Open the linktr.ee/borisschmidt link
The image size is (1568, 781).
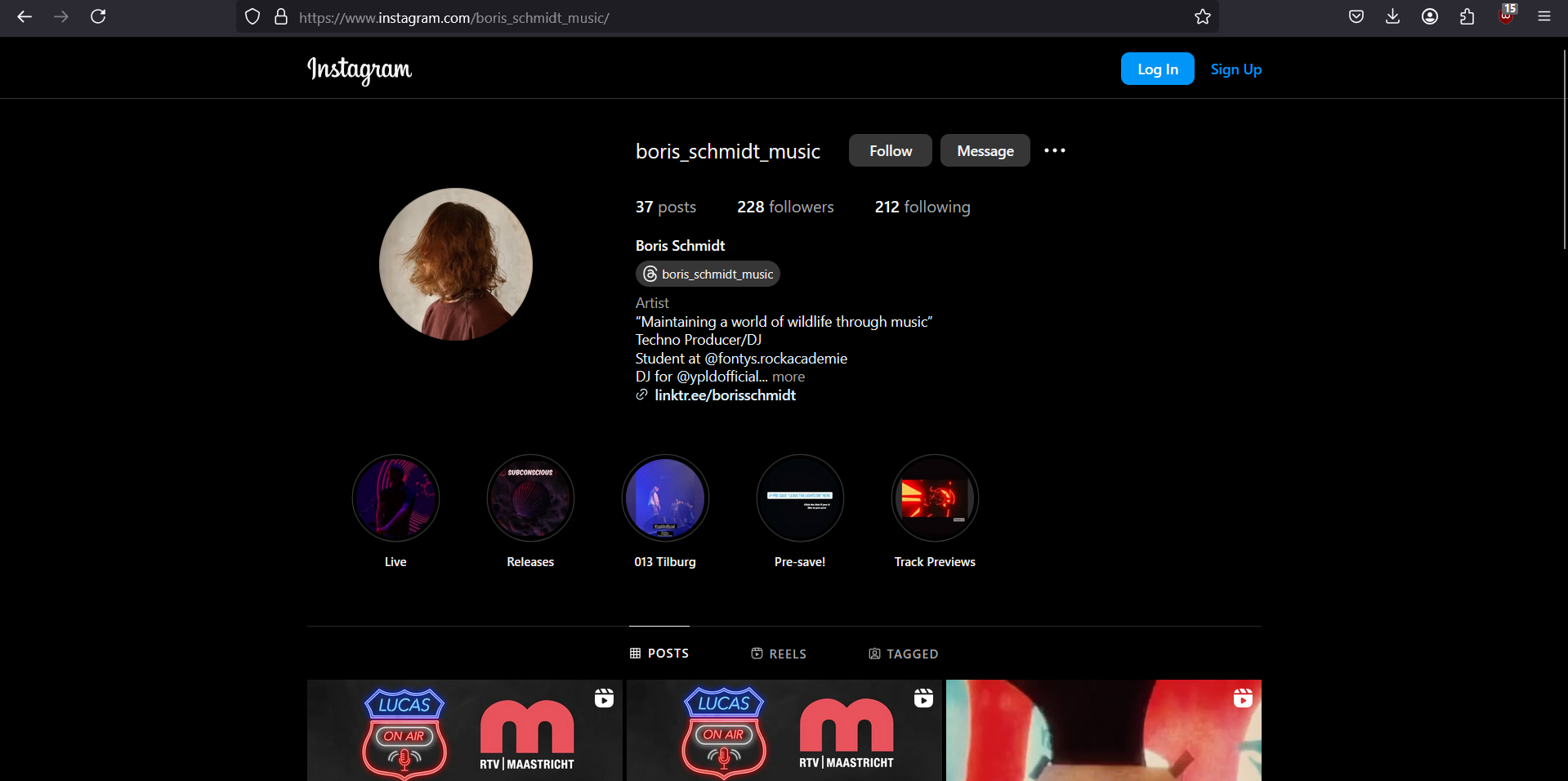725,395
